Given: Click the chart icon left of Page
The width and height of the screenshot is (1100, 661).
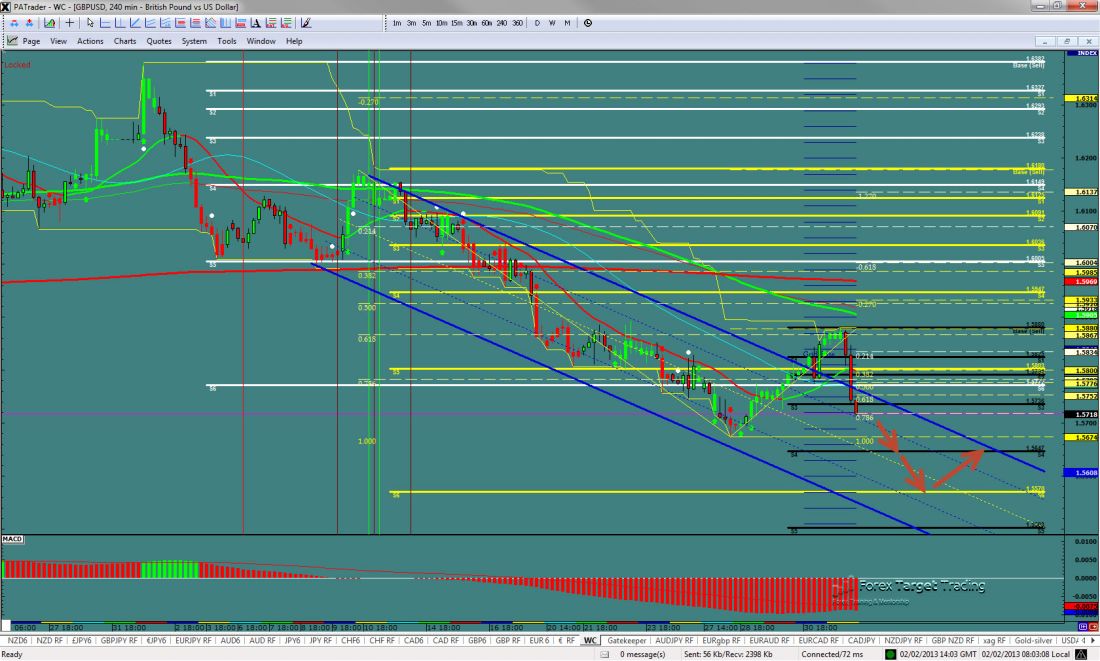Looking at the screenshot, I should [13, 41].
